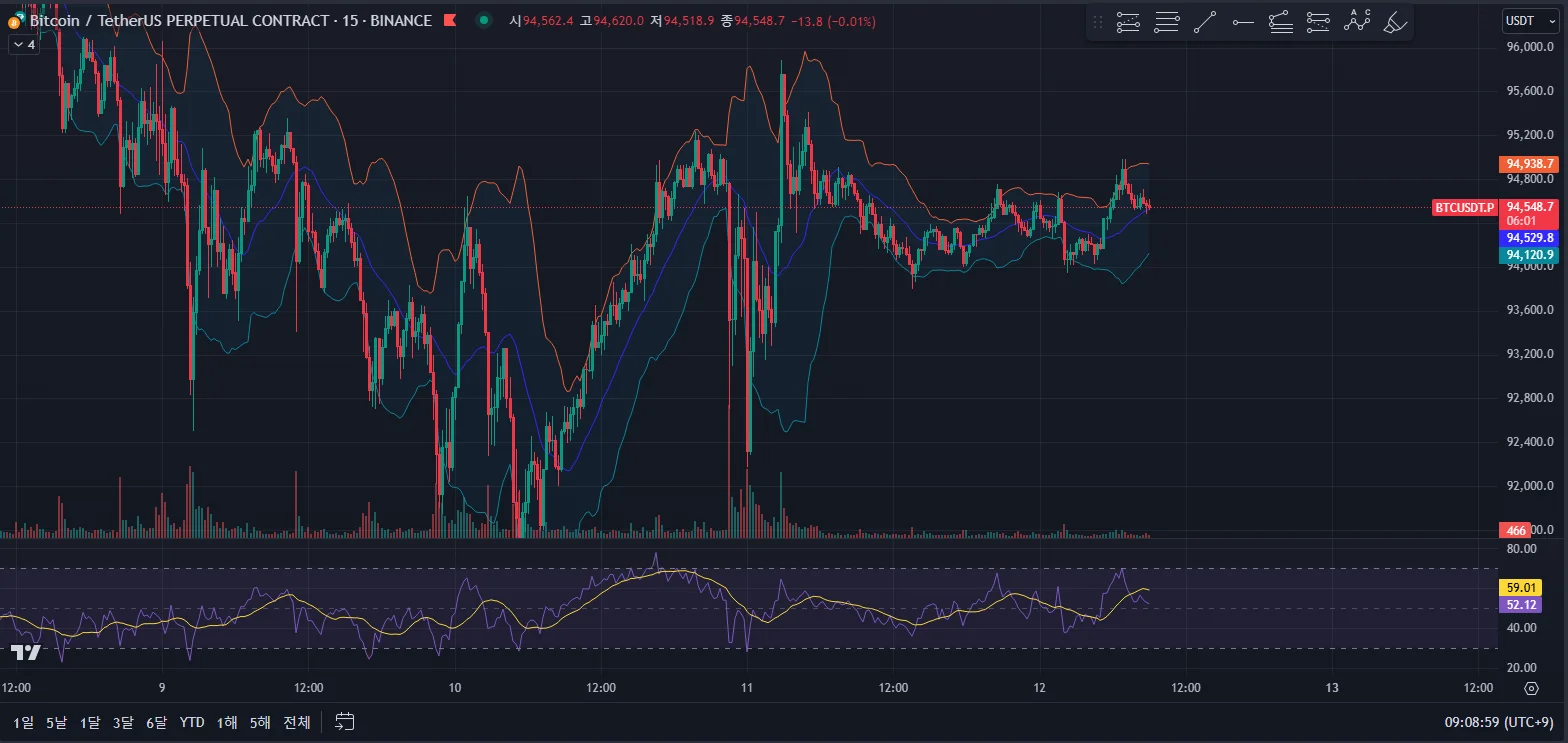Select the trend-based Fib extension tool
Screen dimensions: 1568x743
point(1281,22)
